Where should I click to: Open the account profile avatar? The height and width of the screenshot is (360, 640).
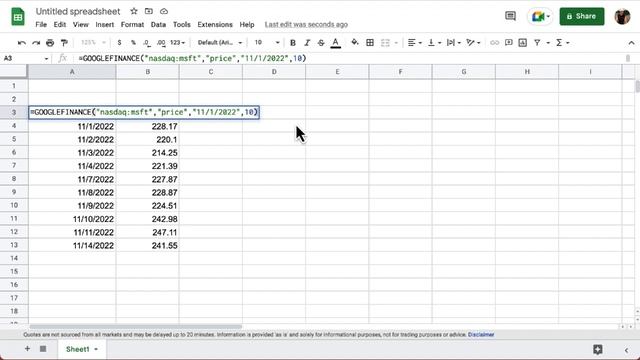622,16
